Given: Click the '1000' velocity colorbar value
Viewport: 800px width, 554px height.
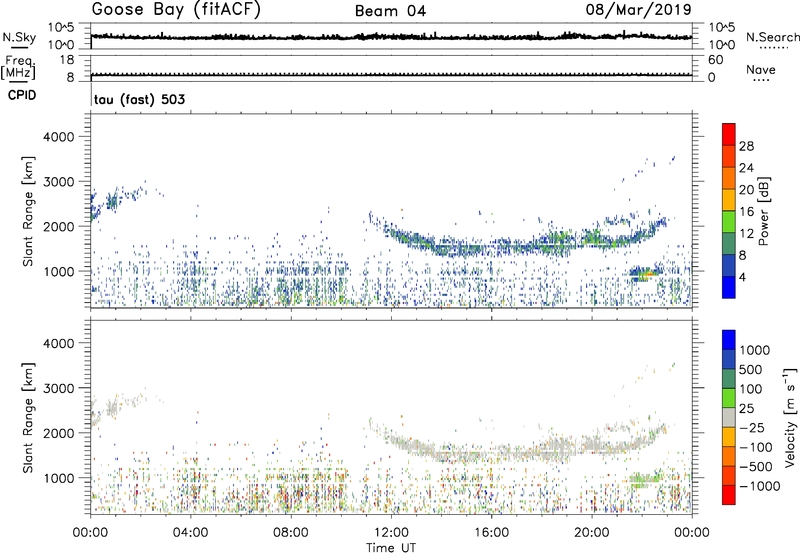Looking at the screenshot, I should (x=754, y=350).
